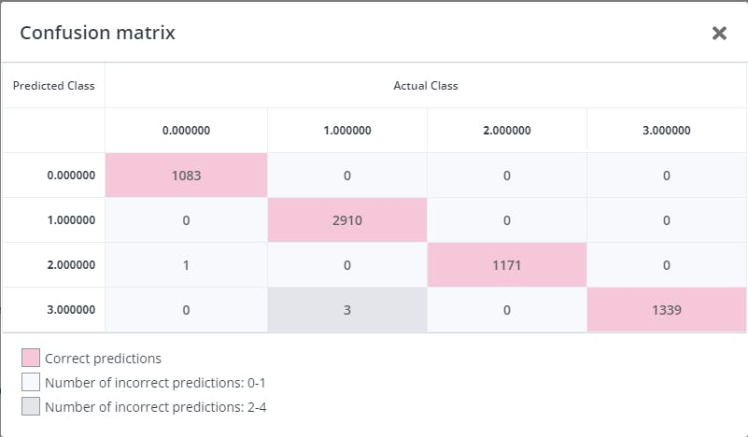Select the 2910 correct predictions cell
Viewport: 748px width, 437px height.
(x=347, y=220)
